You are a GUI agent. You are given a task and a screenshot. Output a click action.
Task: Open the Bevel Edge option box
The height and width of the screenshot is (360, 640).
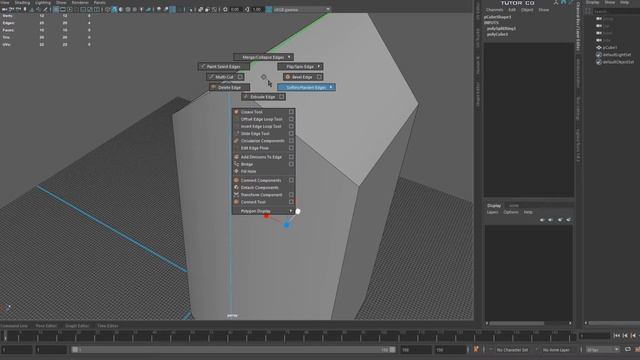click(x=319, y=77)
